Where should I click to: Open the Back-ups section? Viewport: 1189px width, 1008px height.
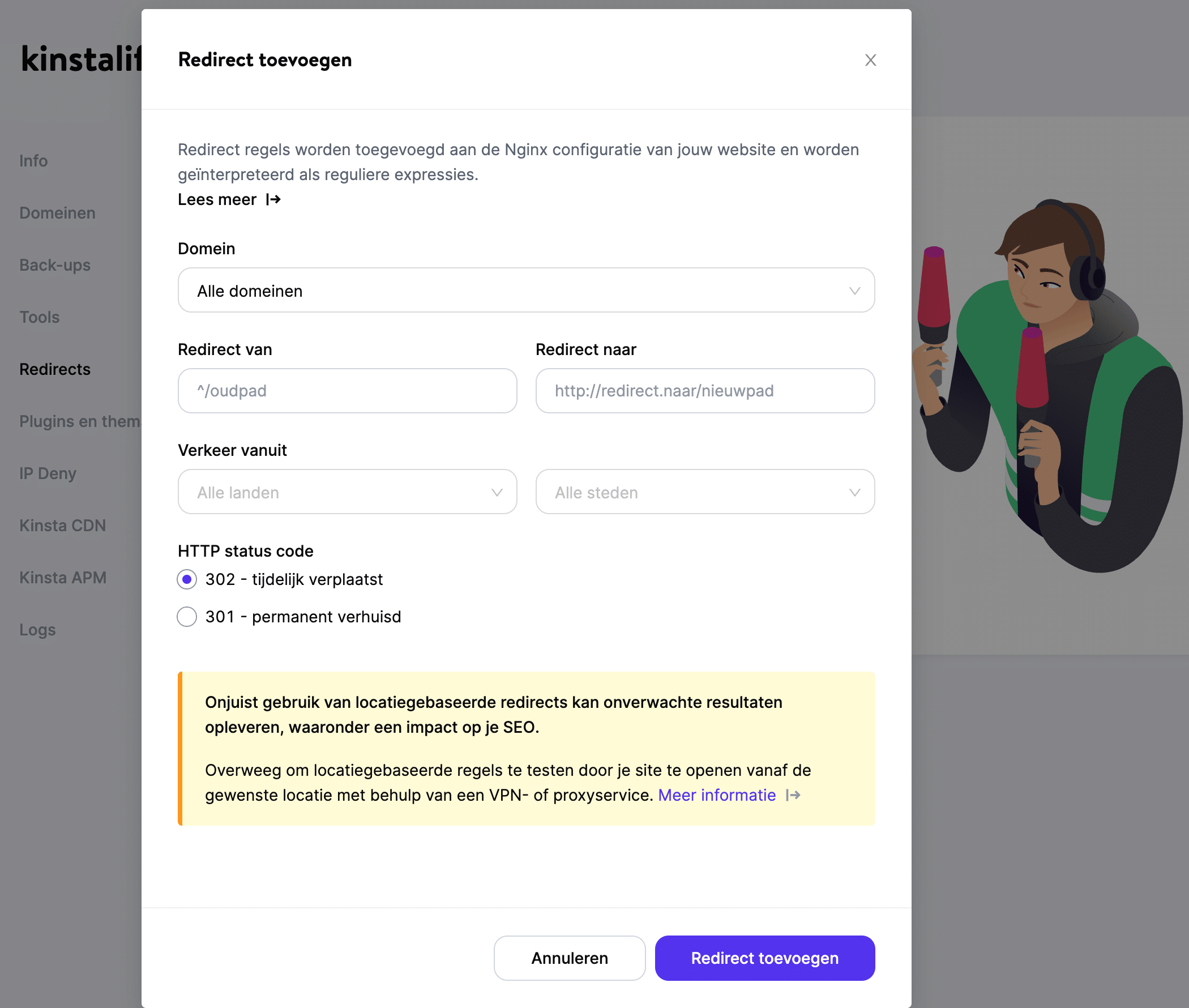pos(54,264)
